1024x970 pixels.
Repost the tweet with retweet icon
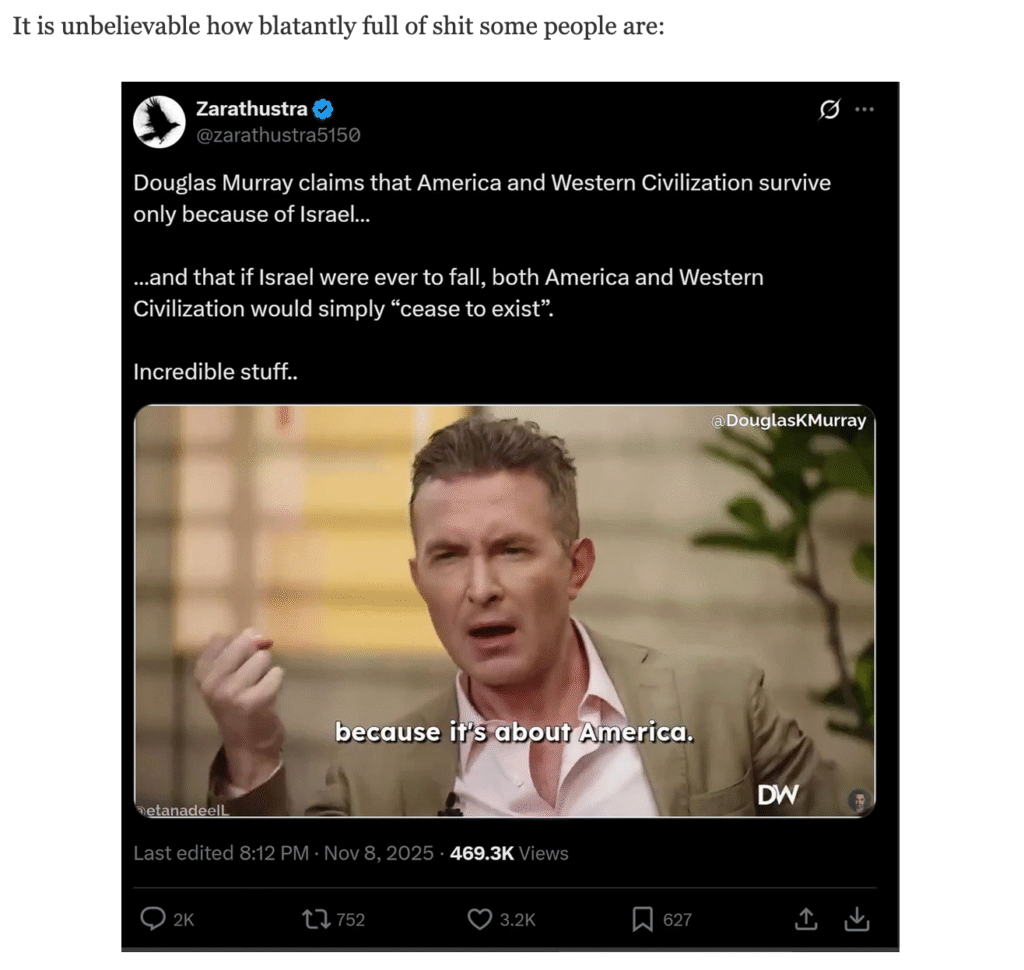(x=316, y=920)
